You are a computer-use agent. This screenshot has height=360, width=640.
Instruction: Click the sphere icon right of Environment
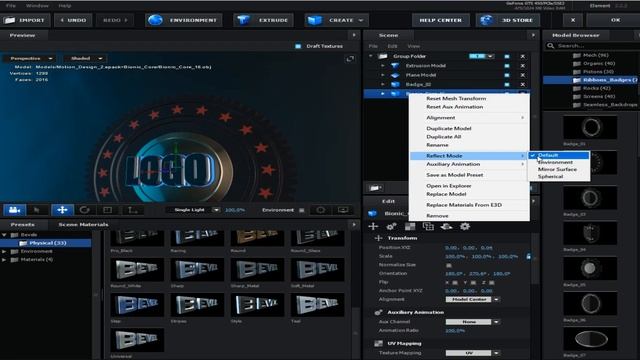tap(321, 210)
